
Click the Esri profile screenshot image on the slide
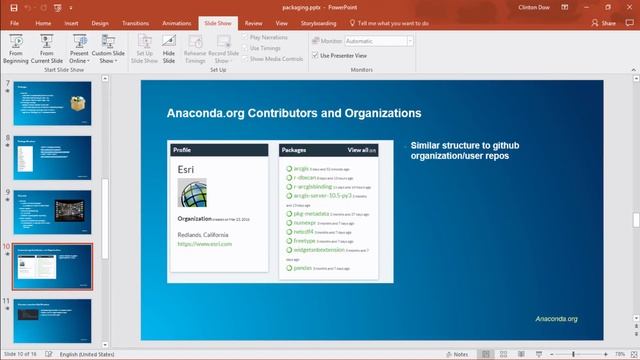click(x=280, y=211)
